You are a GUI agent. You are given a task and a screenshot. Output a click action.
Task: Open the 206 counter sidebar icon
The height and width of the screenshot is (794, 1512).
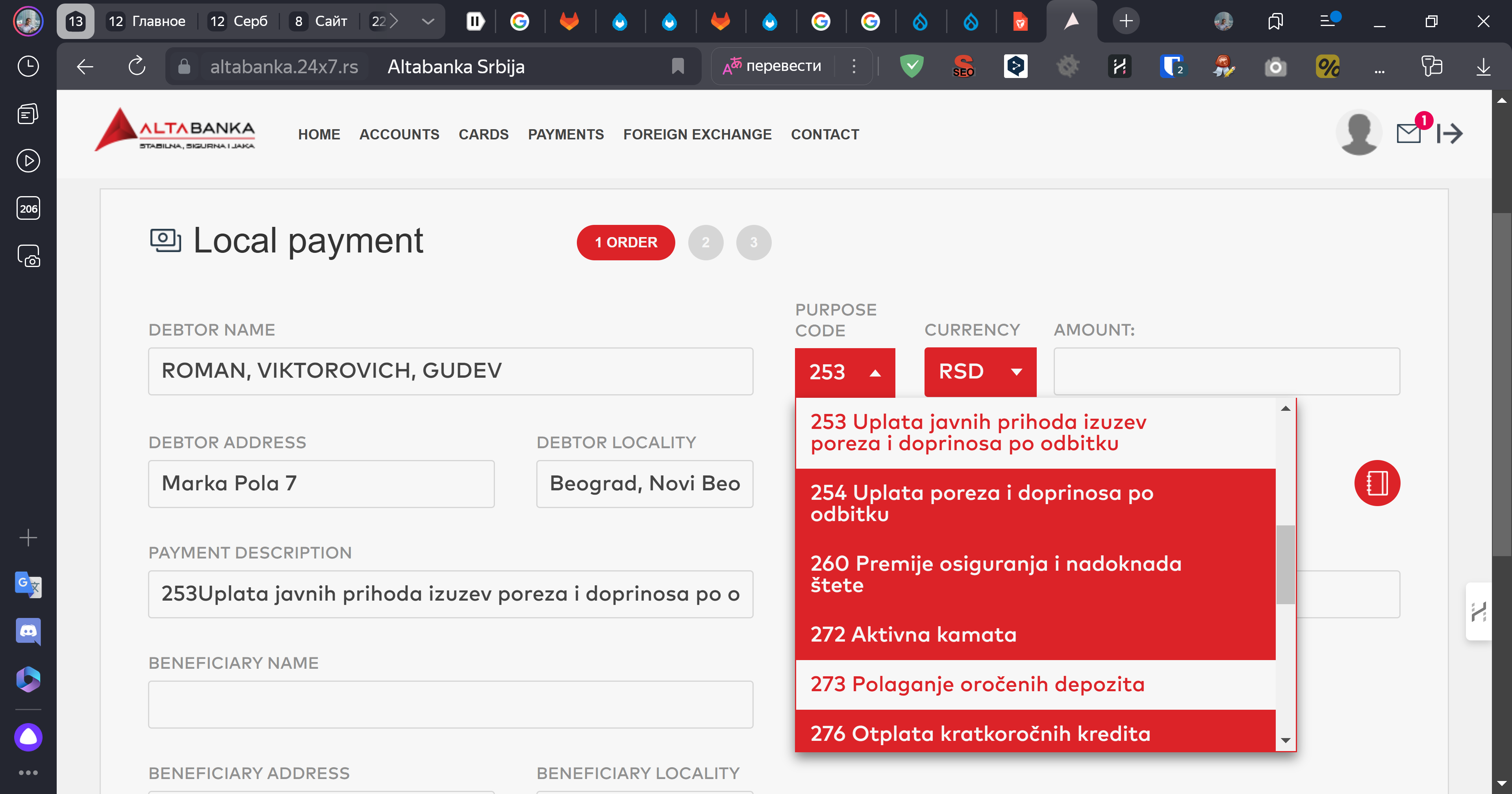tap(28, 208)
